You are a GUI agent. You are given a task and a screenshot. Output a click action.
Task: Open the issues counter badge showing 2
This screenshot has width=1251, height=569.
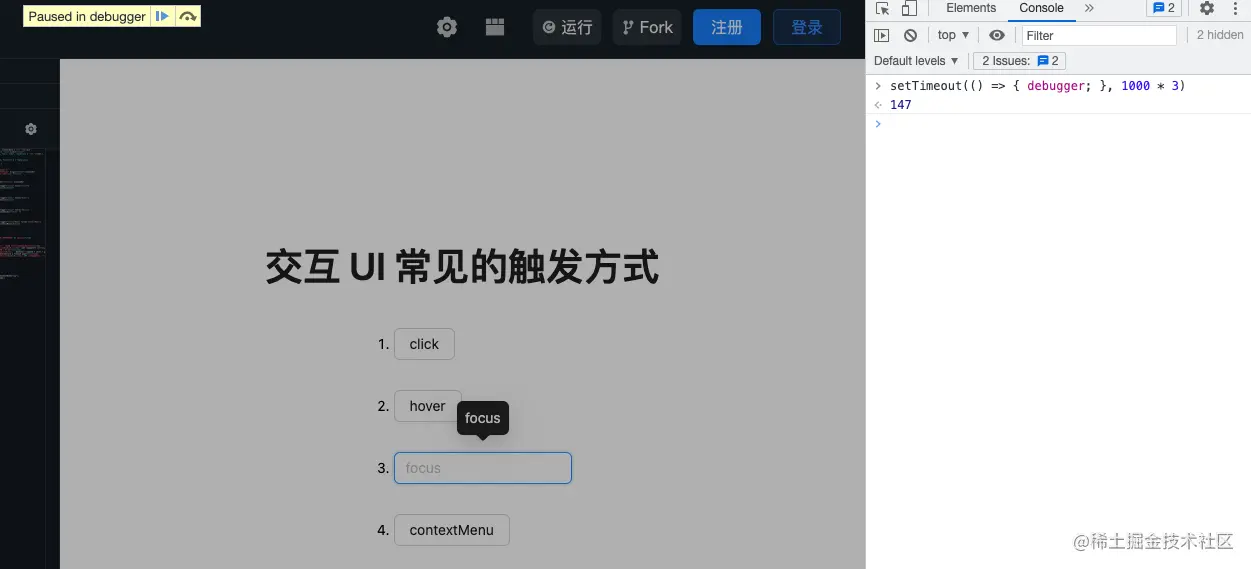point(1164,8)
